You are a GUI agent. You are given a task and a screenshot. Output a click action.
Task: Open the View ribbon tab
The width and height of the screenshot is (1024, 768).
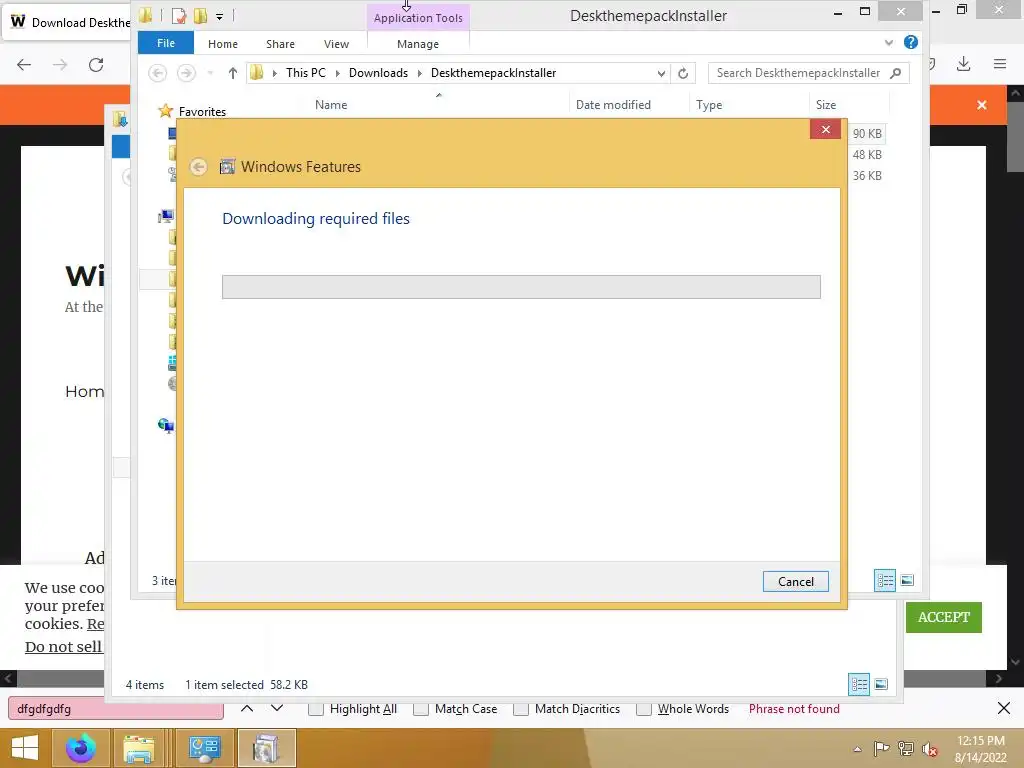coord(336,44)
